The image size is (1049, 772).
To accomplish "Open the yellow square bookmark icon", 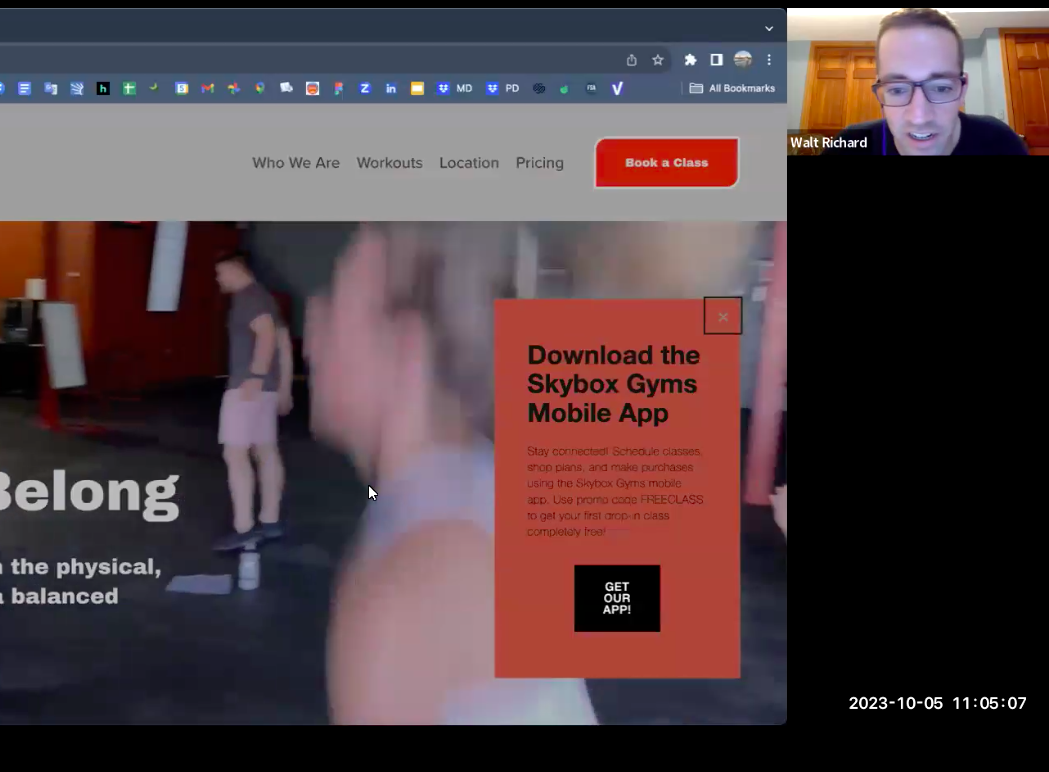I will pos(417,88).
